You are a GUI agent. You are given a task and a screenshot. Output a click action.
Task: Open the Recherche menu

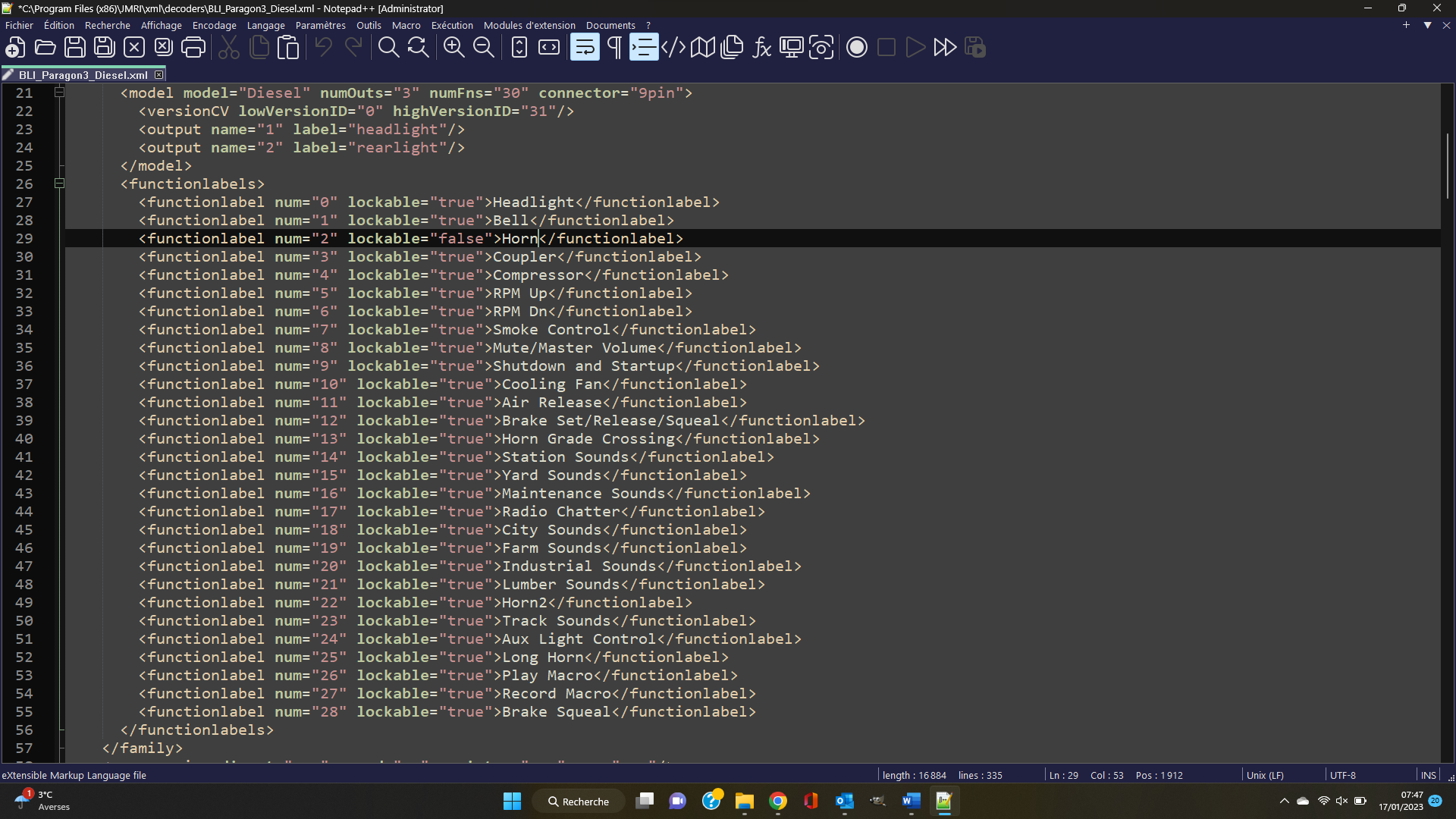click(x=108, y=25)
